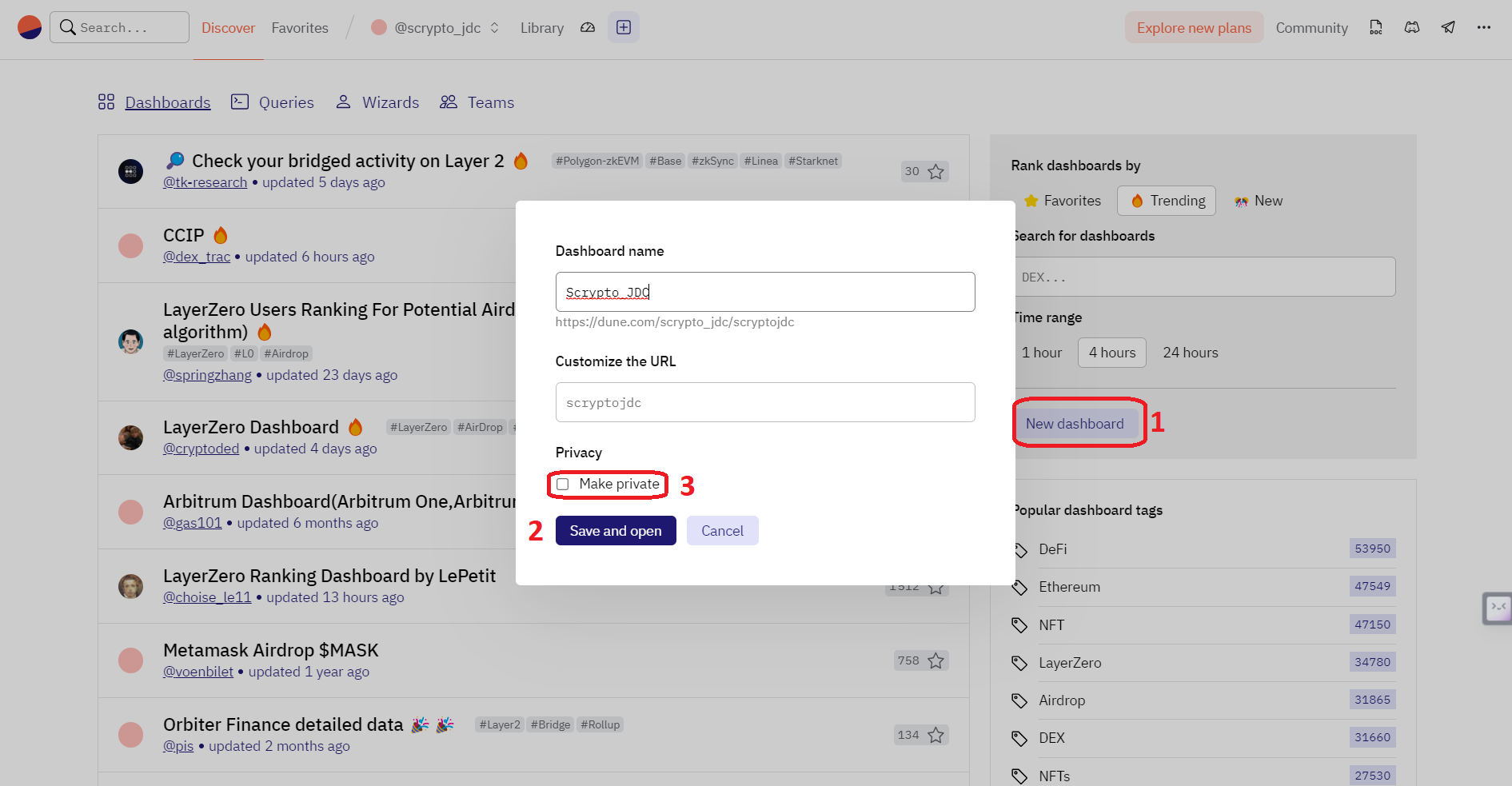The image size is (1512, 786).
Task: Open the usage gauge icon next to Library
Action: tap(588, 27)
